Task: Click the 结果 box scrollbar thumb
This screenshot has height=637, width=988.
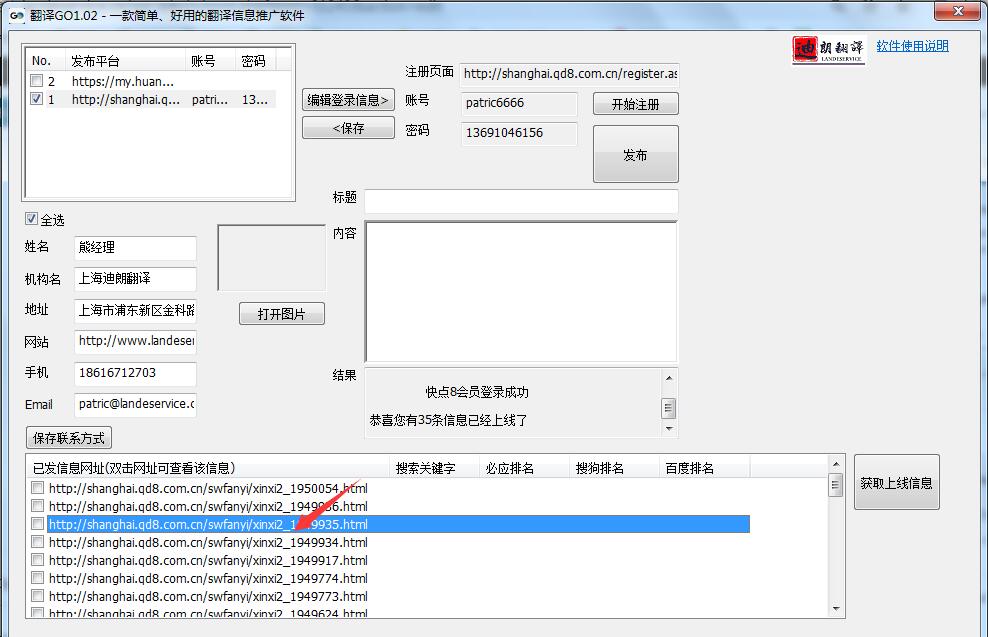Action: click(669, 408)
